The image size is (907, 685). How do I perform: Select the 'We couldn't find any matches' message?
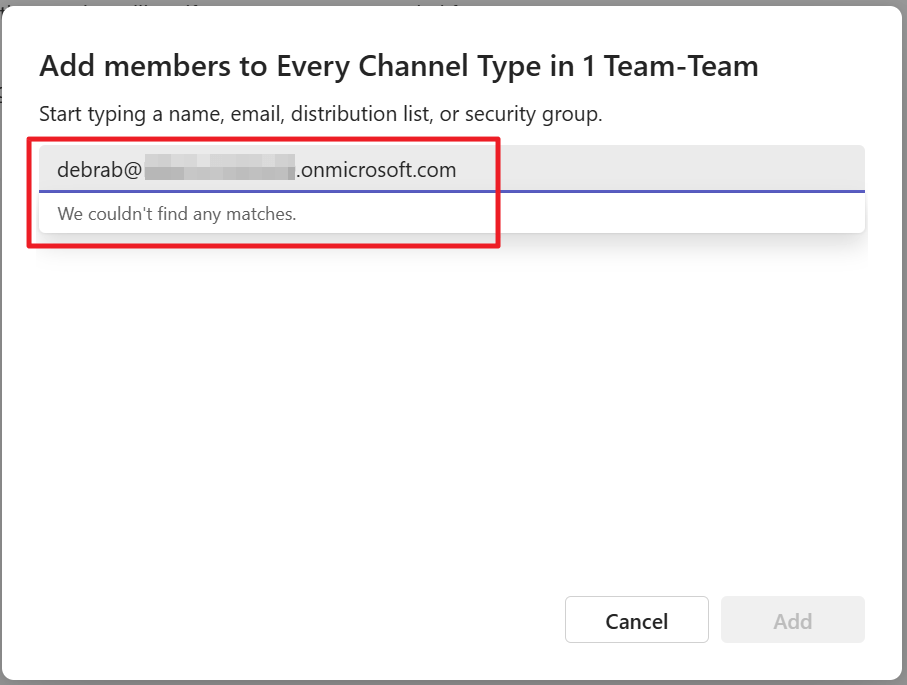click(177, 213)
